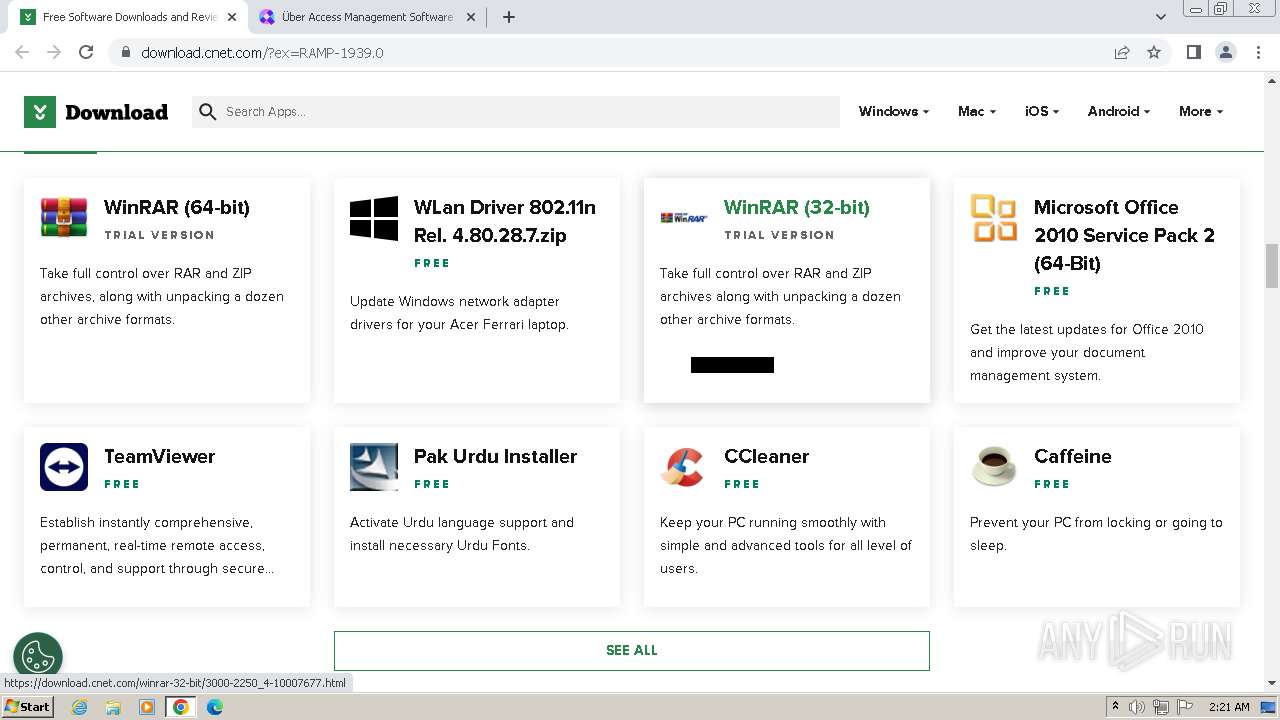
Task: Click the Download site logo text
Action: [x=116, y=112]
